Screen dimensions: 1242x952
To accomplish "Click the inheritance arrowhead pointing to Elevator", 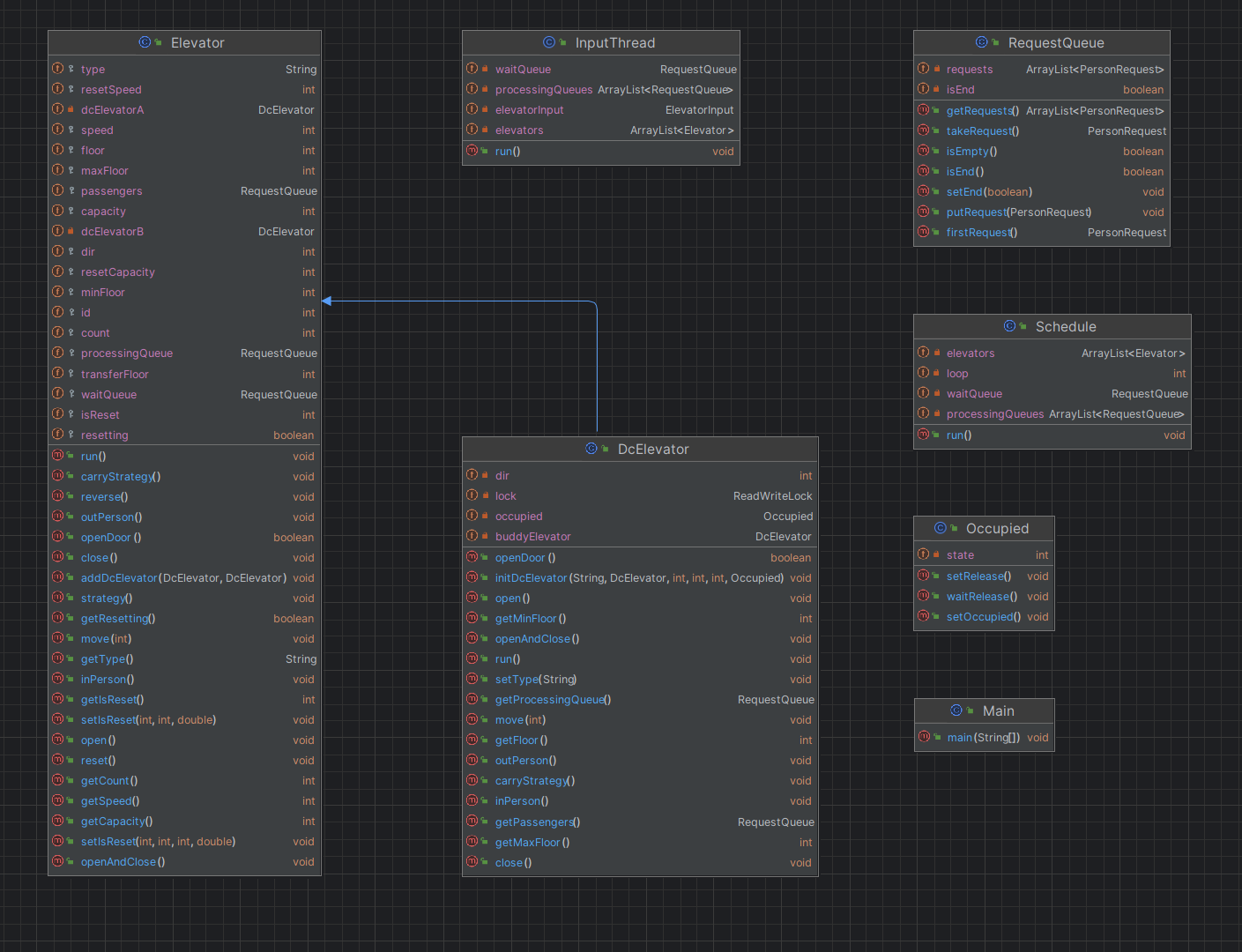I will [327, 301].
